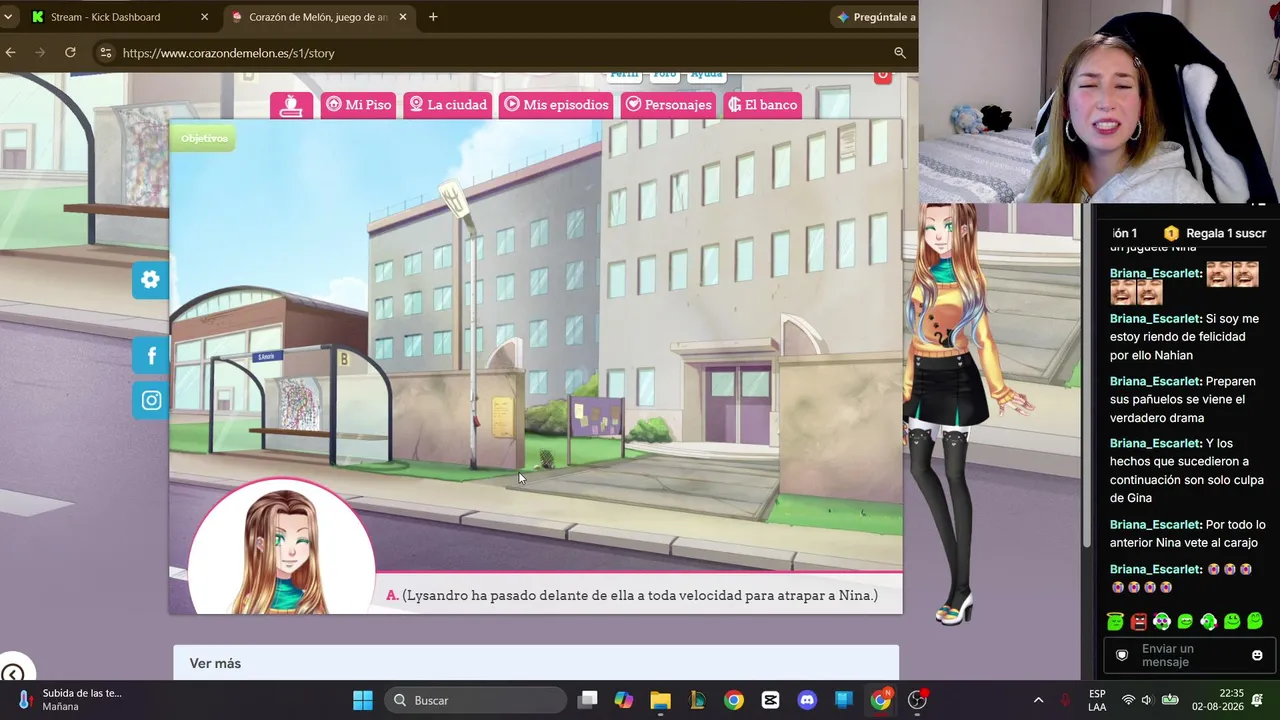Close the Corazón de Melón tab

pyautogui.click(x=402, y=17)
